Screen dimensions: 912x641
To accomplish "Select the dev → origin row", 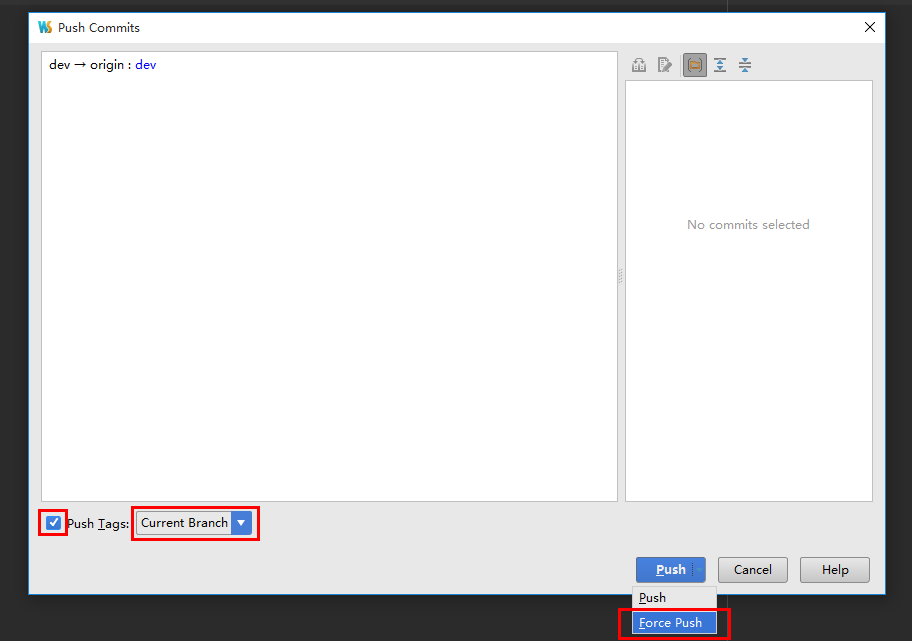I will [329, 65].
